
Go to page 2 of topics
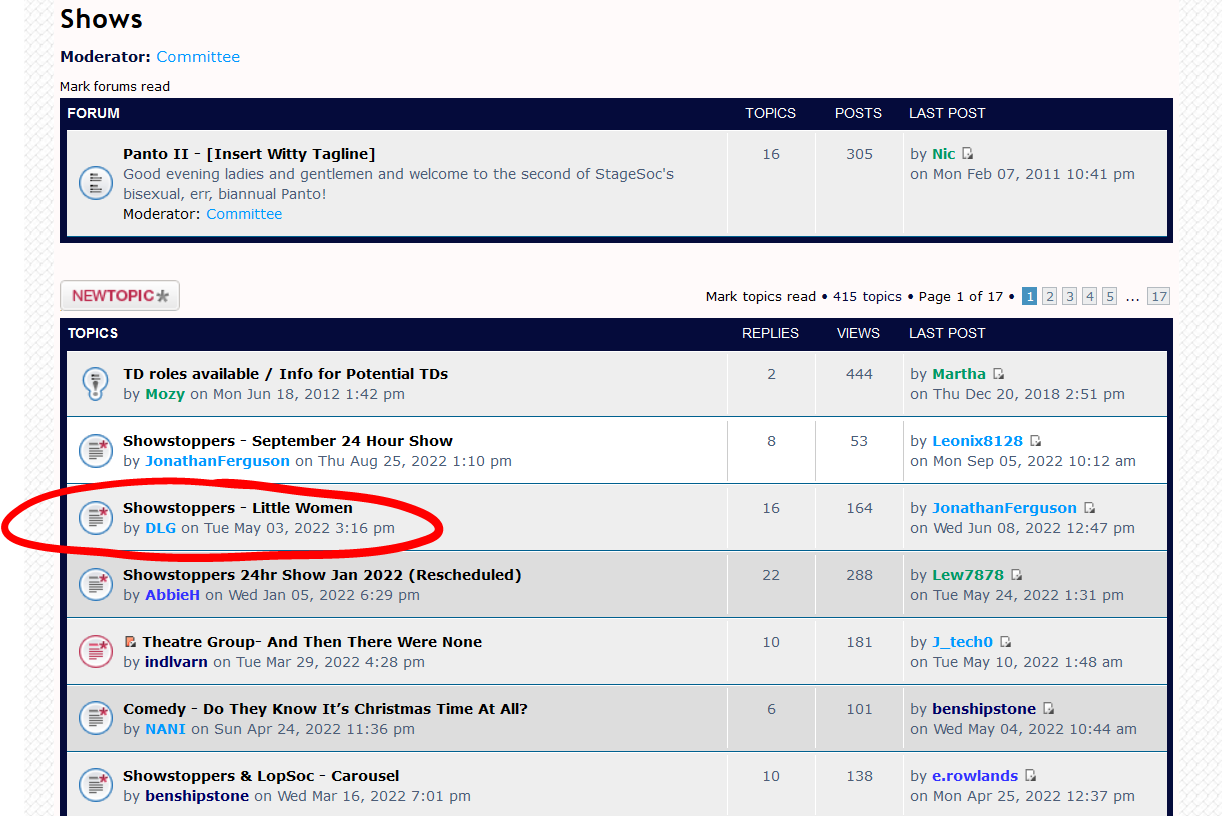point(1049,296)
